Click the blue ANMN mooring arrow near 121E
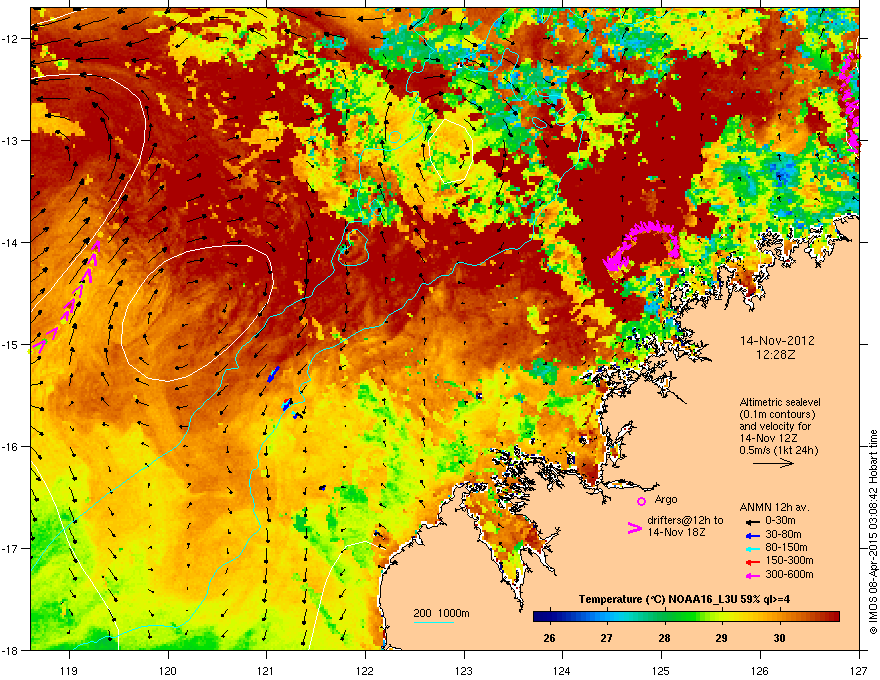This screenshot has width=880, height=680. pos(273,374)
